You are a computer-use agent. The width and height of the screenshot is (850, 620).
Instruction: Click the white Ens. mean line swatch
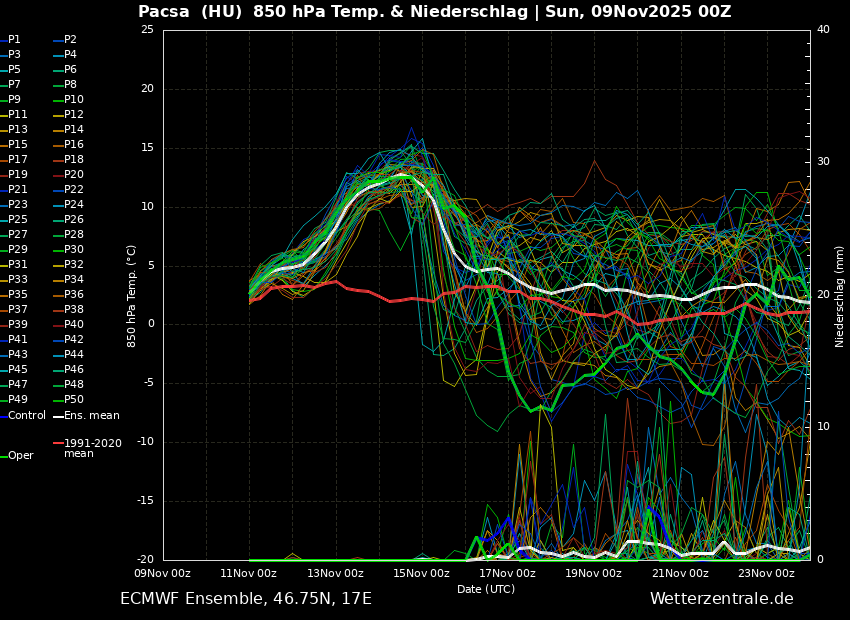click(58, 416)
